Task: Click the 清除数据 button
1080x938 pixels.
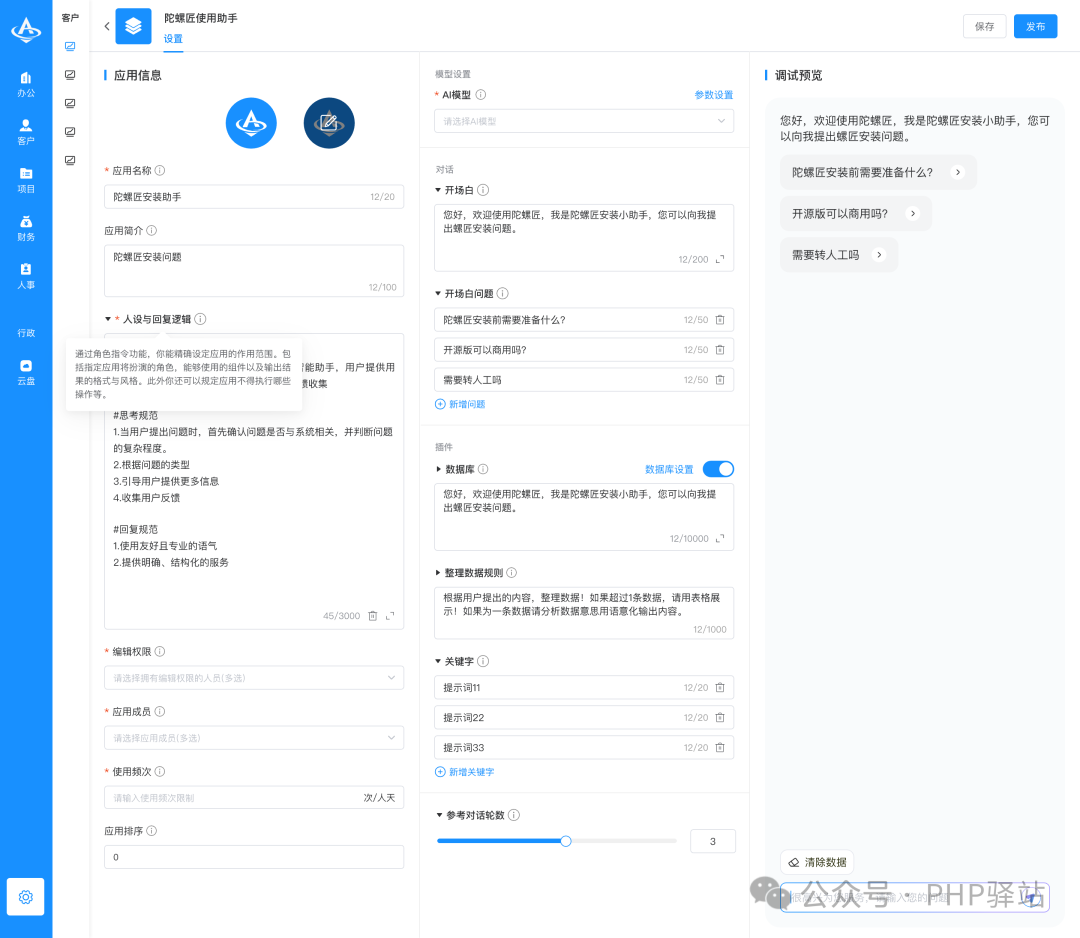Action: [817, 862]
